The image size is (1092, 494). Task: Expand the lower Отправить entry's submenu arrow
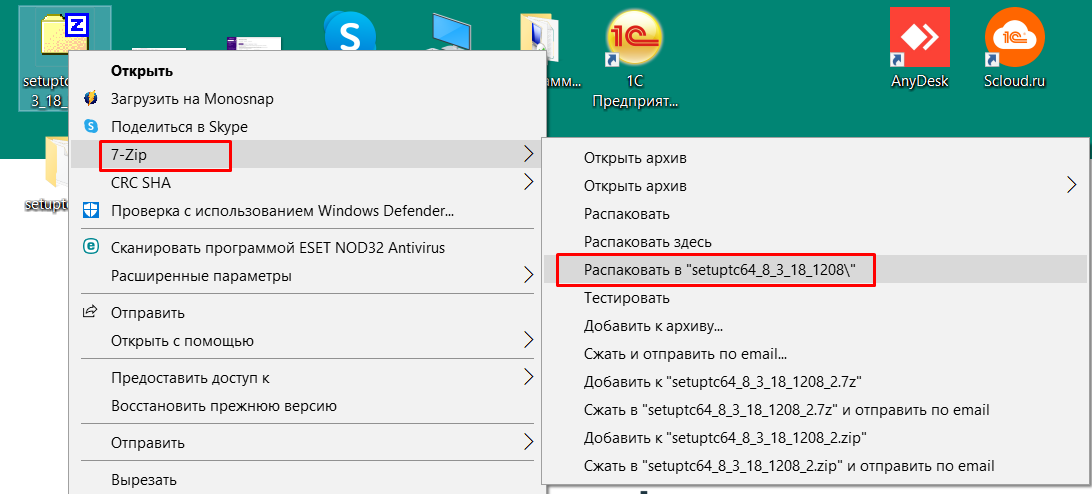pyautogui.click(x=529, y=442)
